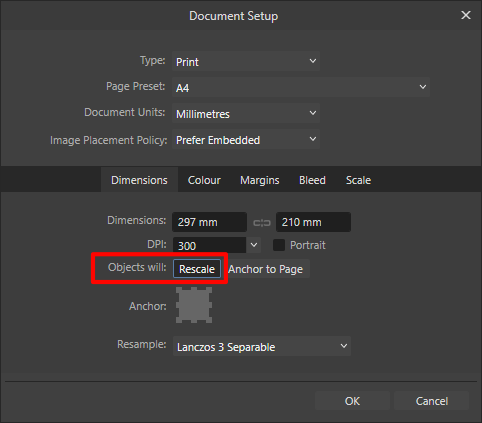Switch to the Colour tab
Screen dimensions: 482x423
(204, 180)
